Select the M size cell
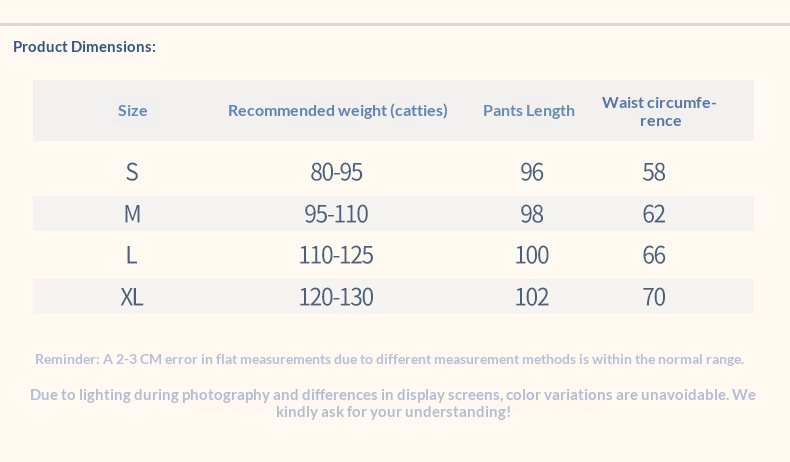Image resolution: width=790 pixels, height=462 pixels. [132, 214]
